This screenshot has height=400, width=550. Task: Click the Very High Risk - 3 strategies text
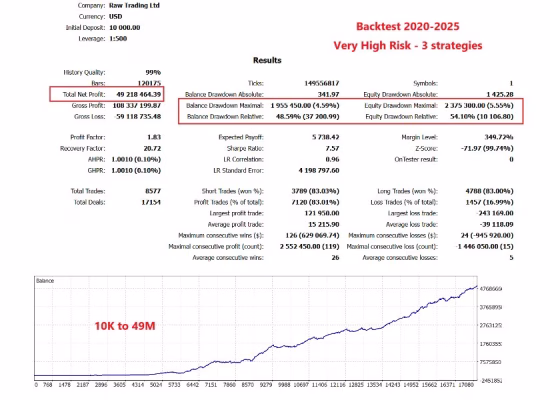pyautogui.click(x=408, y=46)
